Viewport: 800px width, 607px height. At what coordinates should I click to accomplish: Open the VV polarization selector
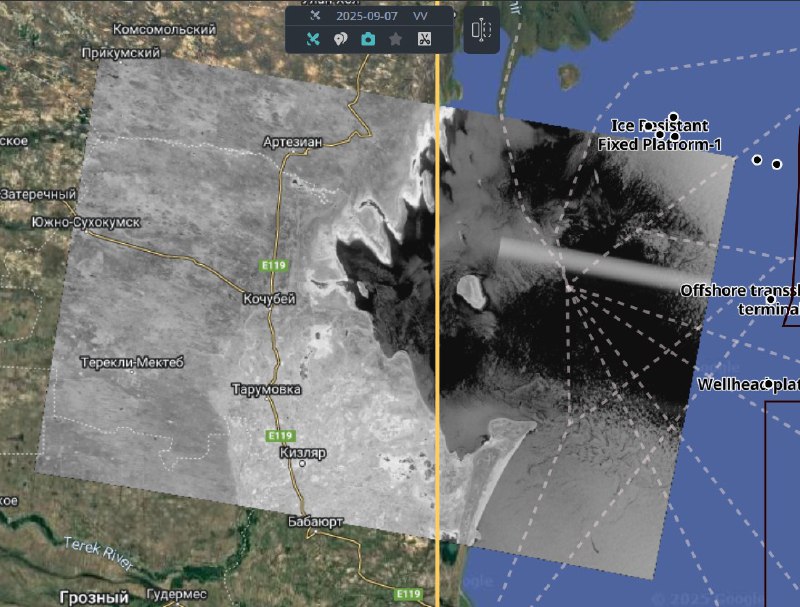[420, 17]
